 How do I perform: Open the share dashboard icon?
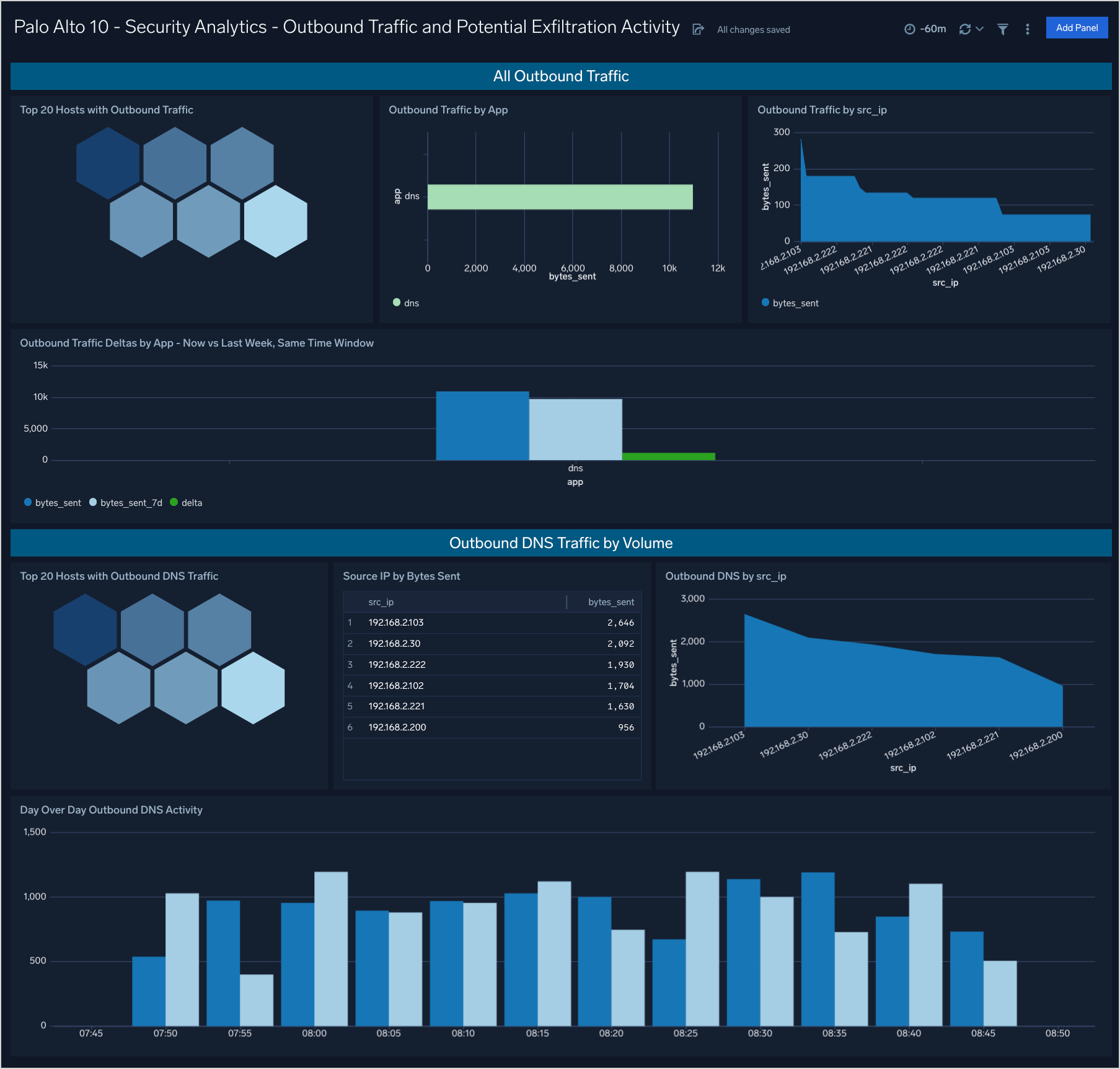(699, 29)
